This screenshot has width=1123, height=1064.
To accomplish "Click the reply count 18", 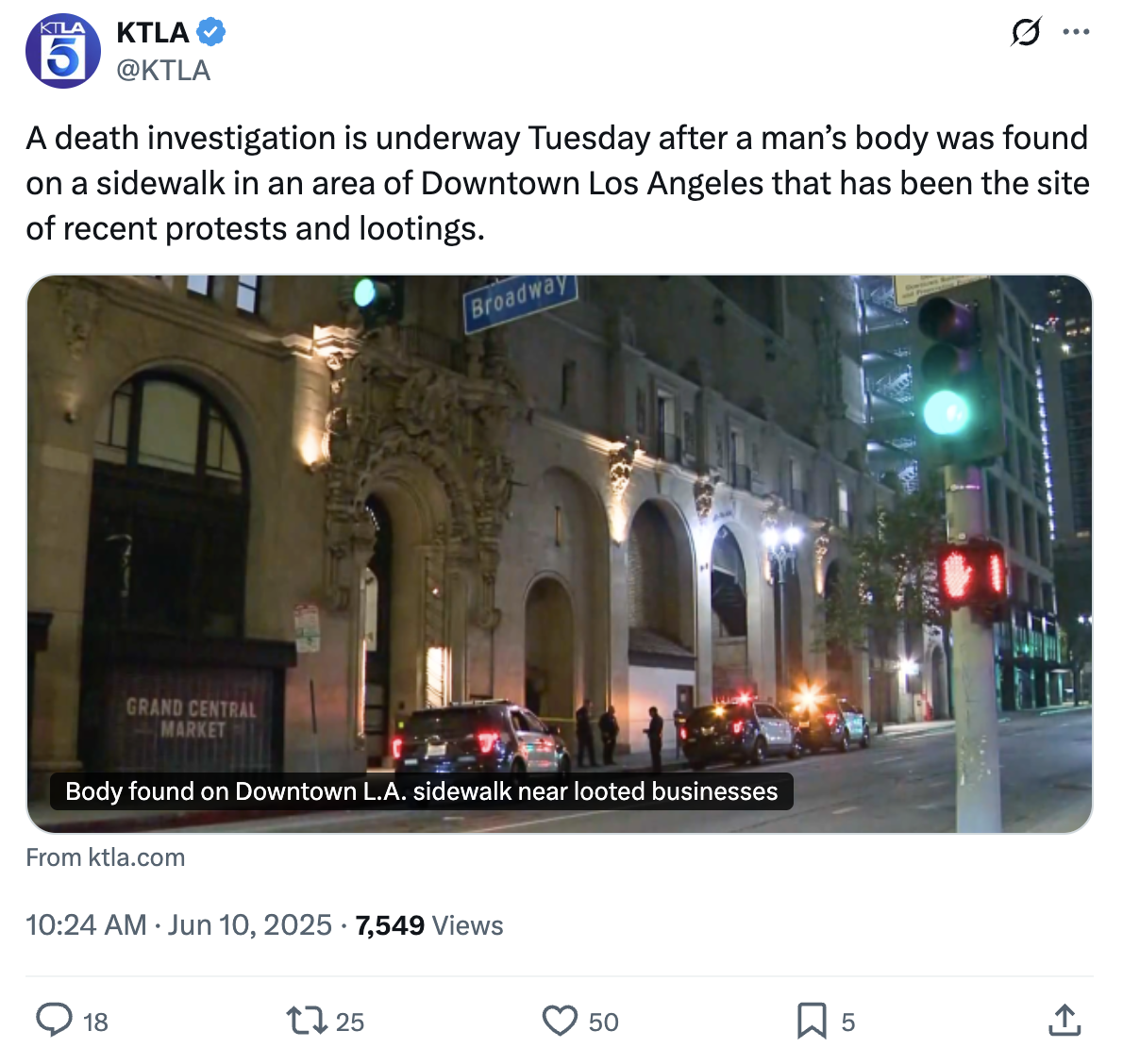I will tap(95, 1022).
